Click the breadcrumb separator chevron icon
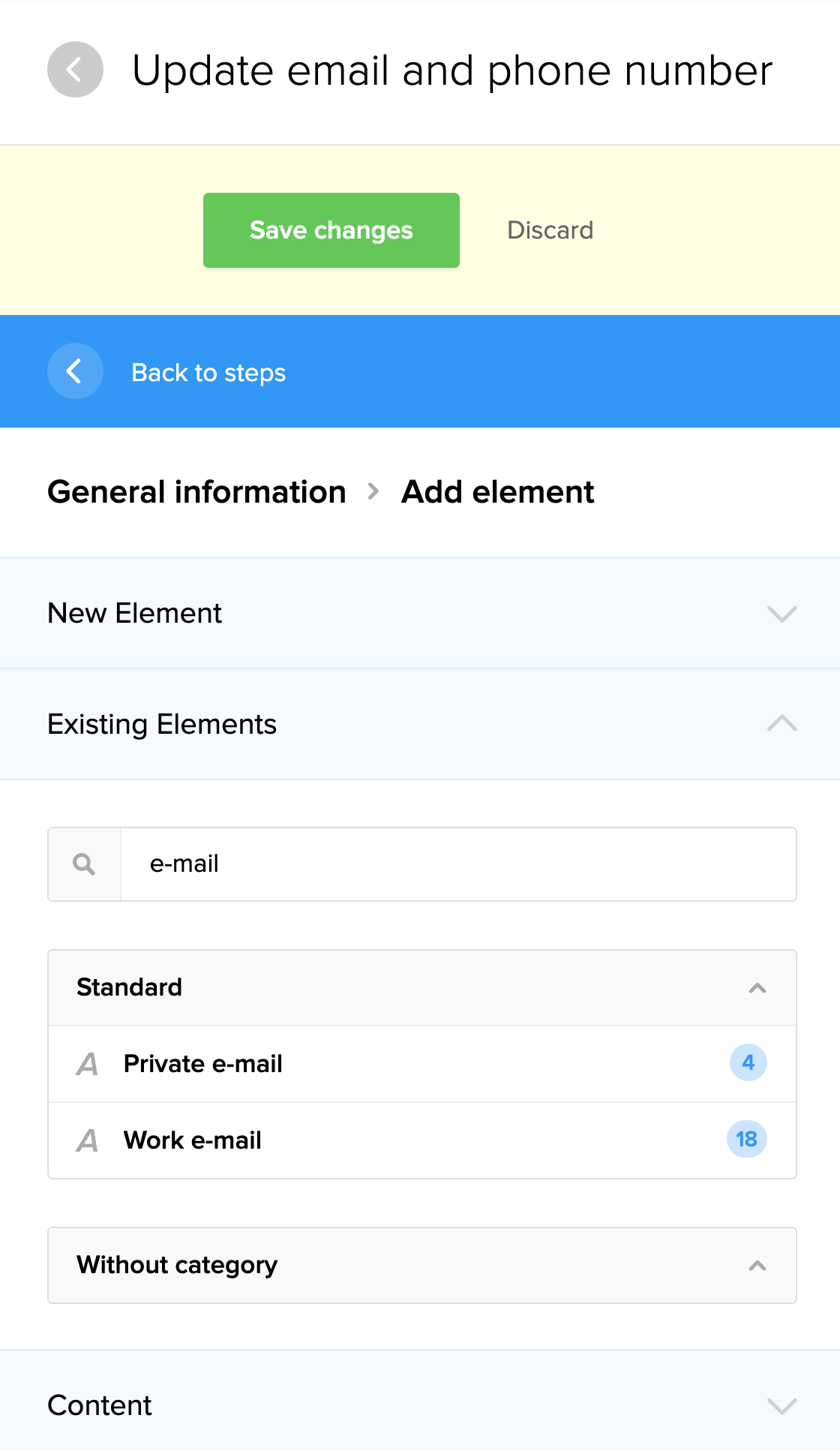This screenshot has width=840, height=1451. 373,492
